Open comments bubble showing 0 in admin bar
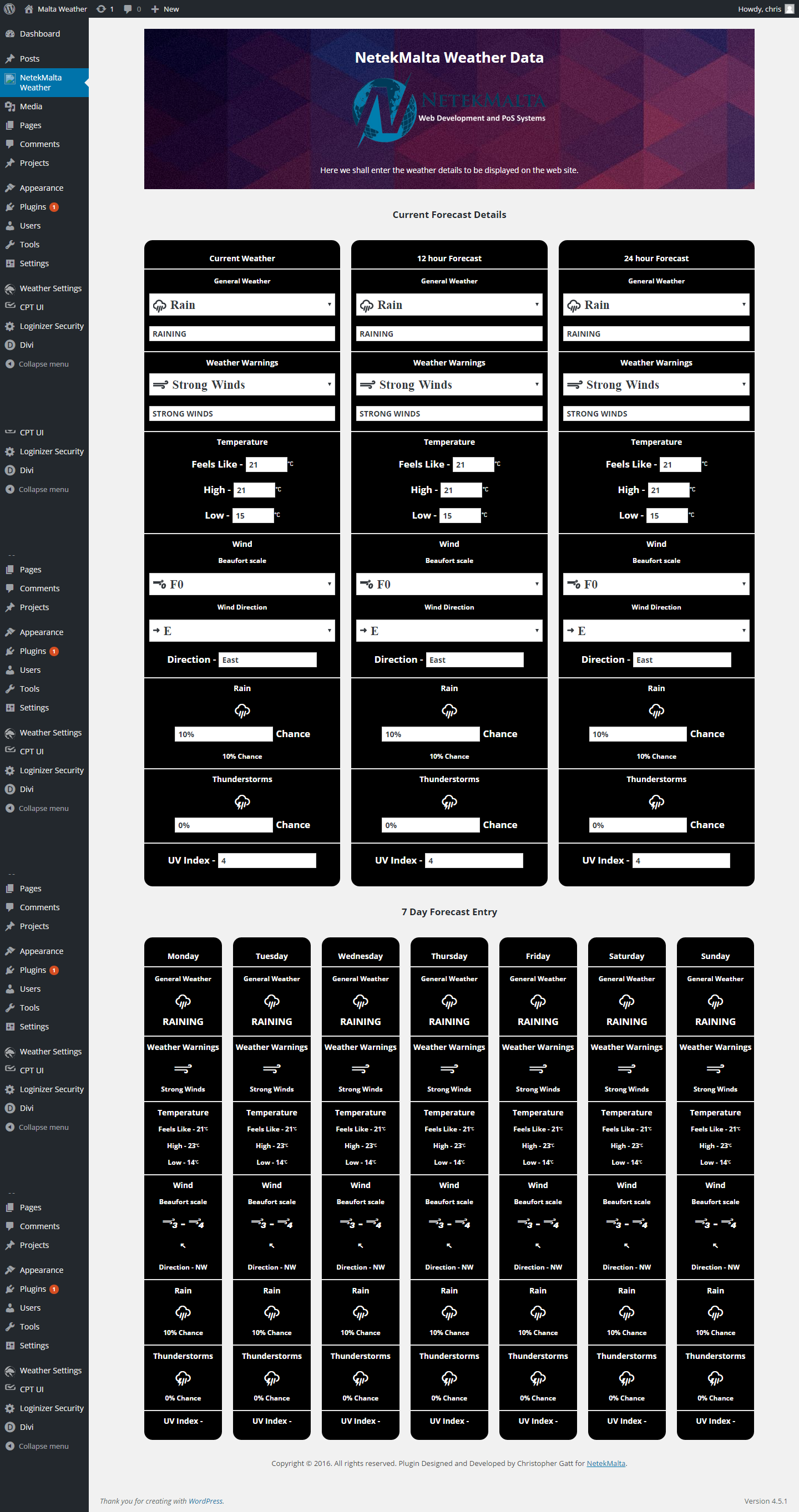The image size is (799, 1512). [133, 9]
